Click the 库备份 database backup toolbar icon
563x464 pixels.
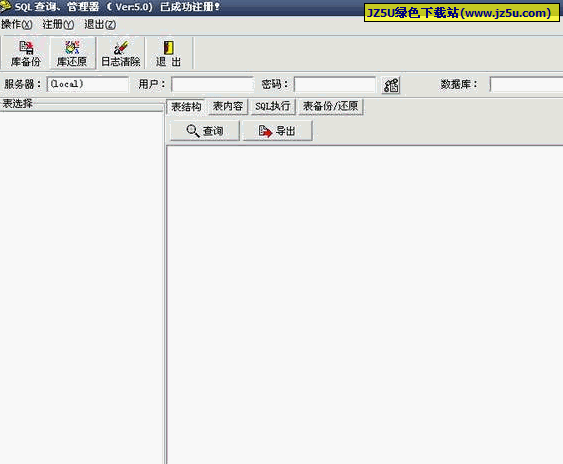[26, 53]
